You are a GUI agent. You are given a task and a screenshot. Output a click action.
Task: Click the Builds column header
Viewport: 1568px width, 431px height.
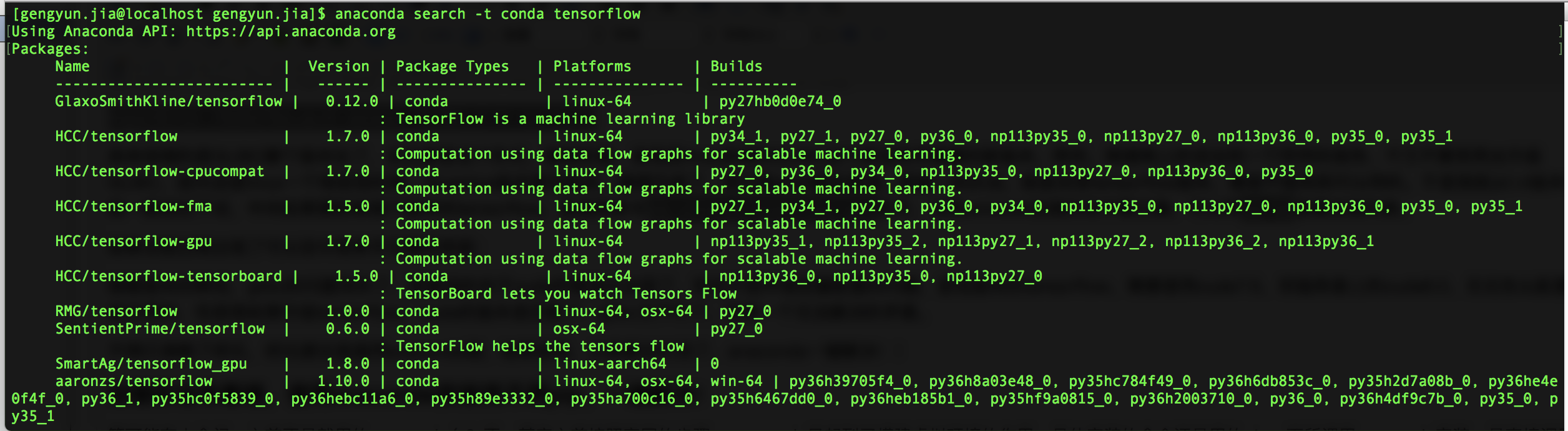point(737,66)
